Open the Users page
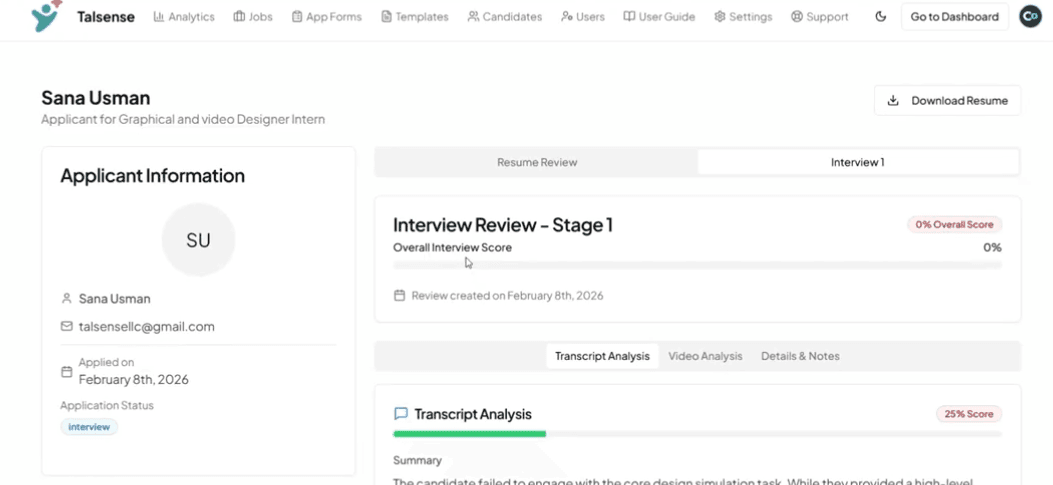This screenshot has width=1053, height=485. point(583,17)
